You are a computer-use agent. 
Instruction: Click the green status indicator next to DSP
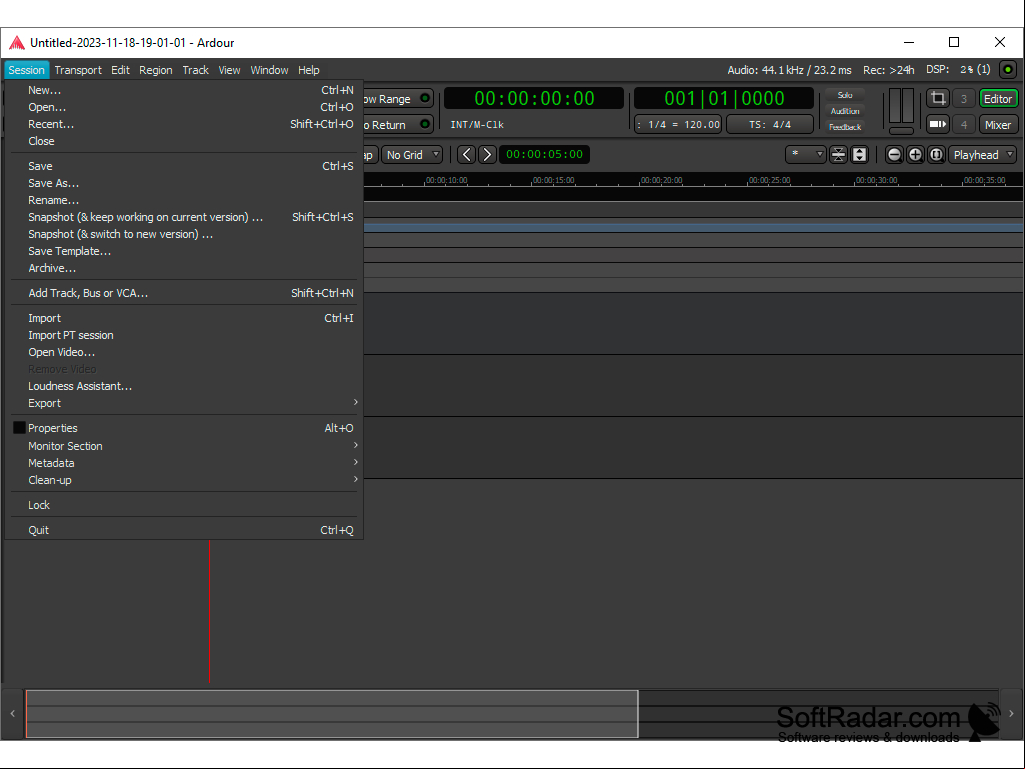click(x=1008, y=69)
